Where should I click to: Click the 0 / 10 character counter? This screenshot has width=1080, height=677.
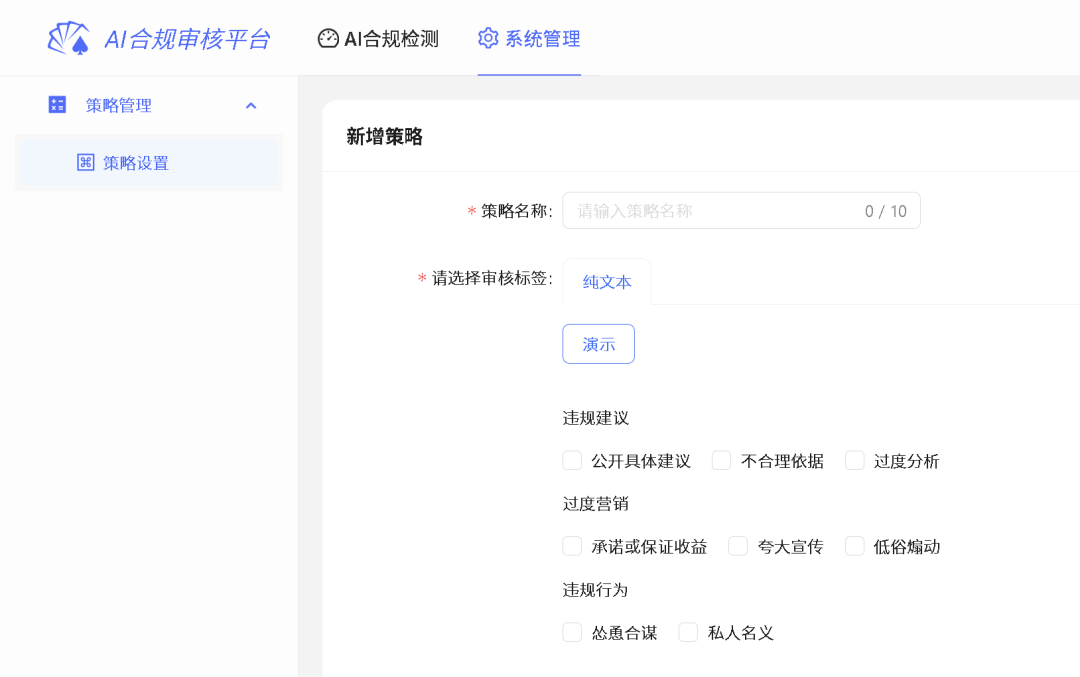(x=886, y=211)
